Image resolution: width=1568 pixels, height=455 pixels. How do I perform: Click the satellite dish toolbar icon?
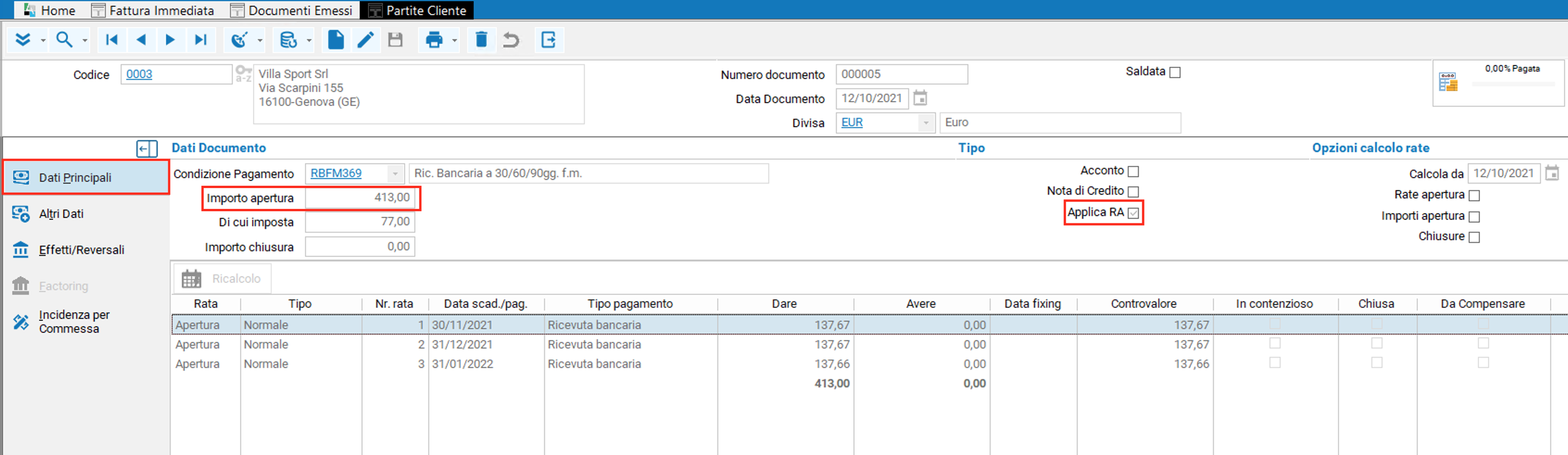[239, 40]
